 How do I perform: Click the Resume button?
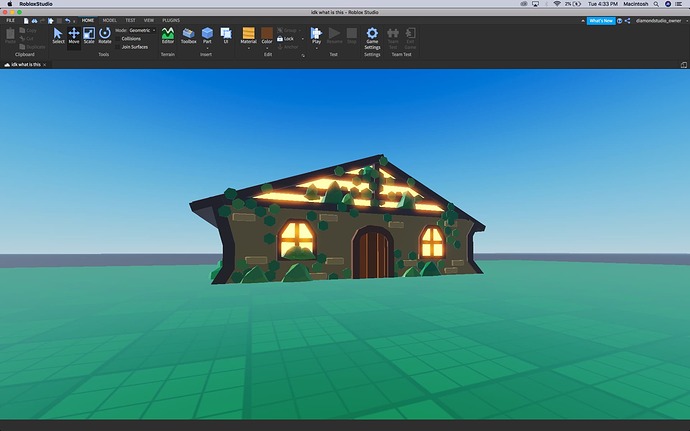click(334, 36)
